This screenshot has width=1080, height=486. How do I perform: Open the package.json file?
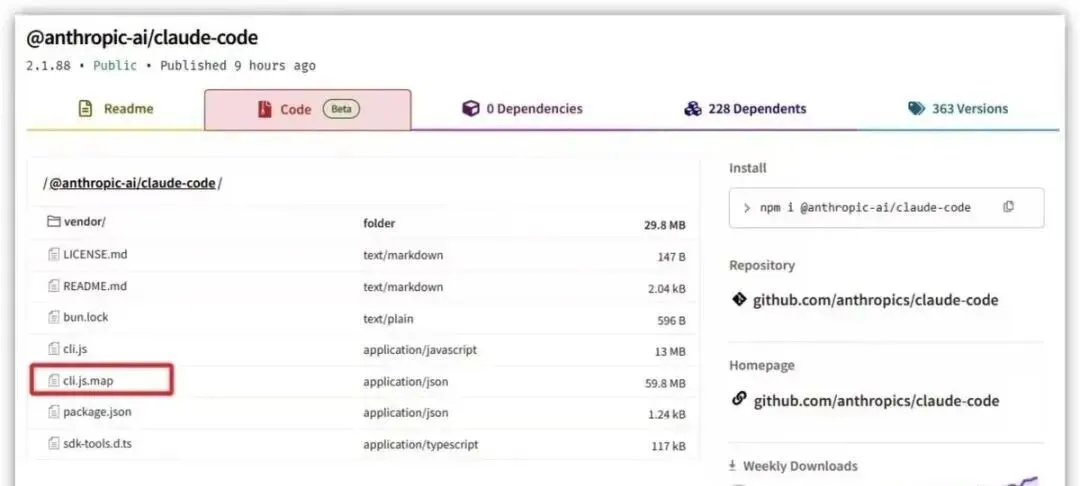97,412
